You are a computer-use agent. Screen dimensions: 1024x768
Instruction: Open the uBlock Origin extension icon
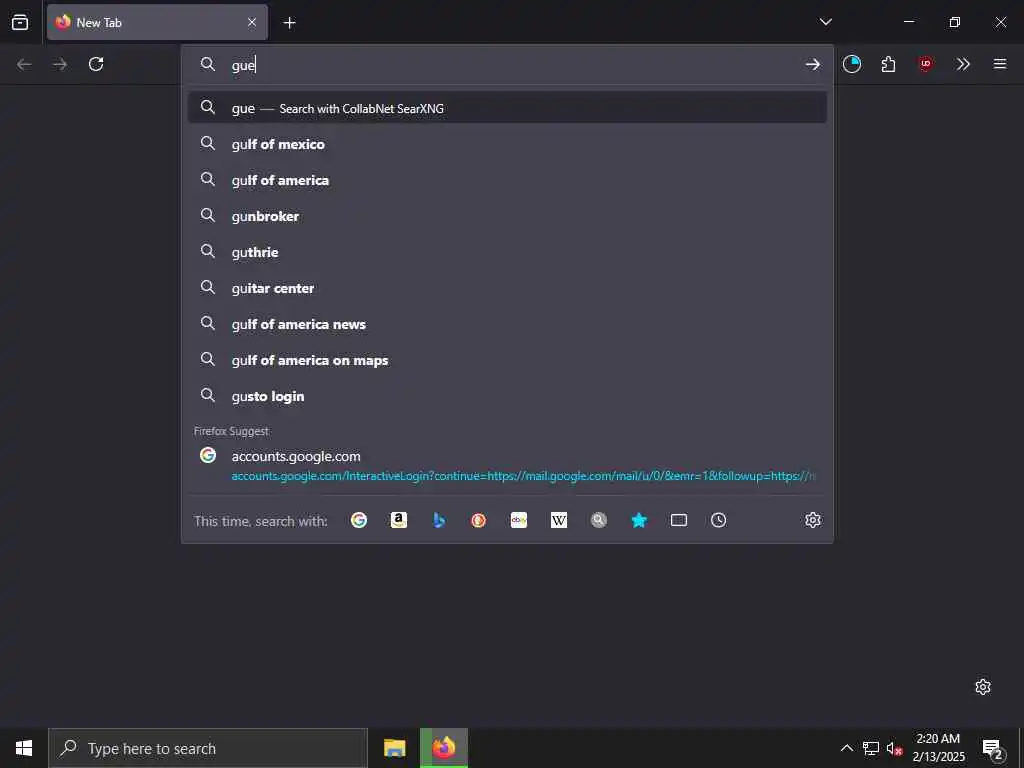(x=925, y=64)
